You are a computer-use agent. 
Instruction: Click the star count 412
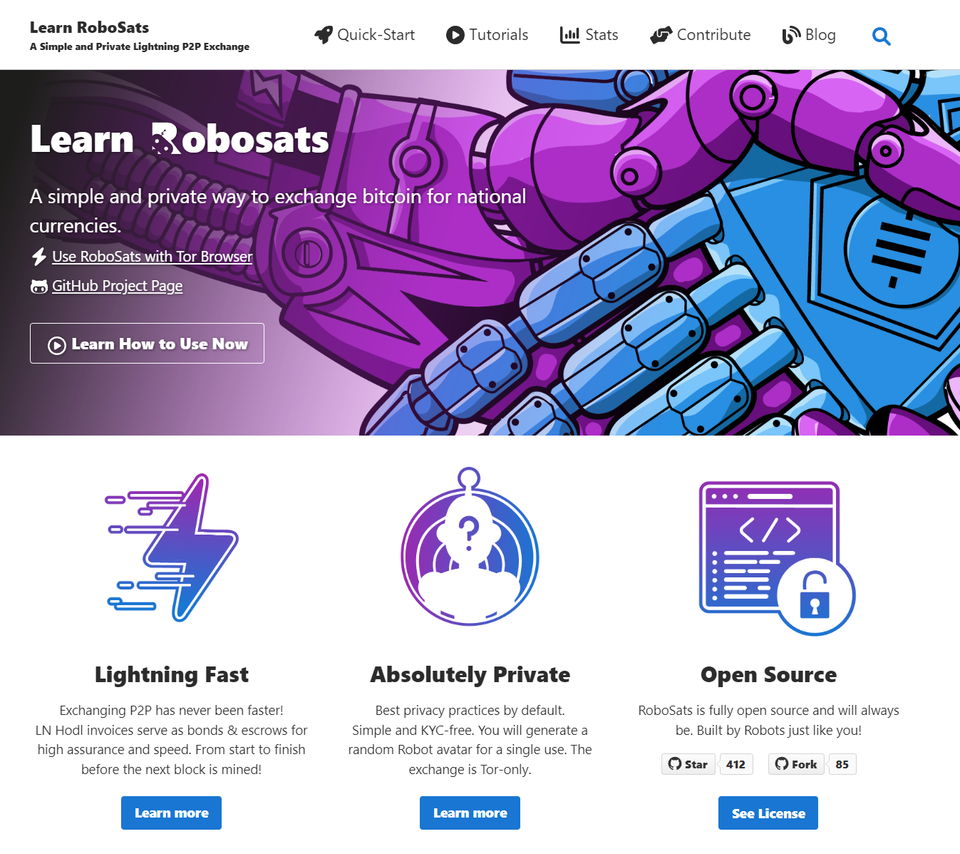[735, 764]
